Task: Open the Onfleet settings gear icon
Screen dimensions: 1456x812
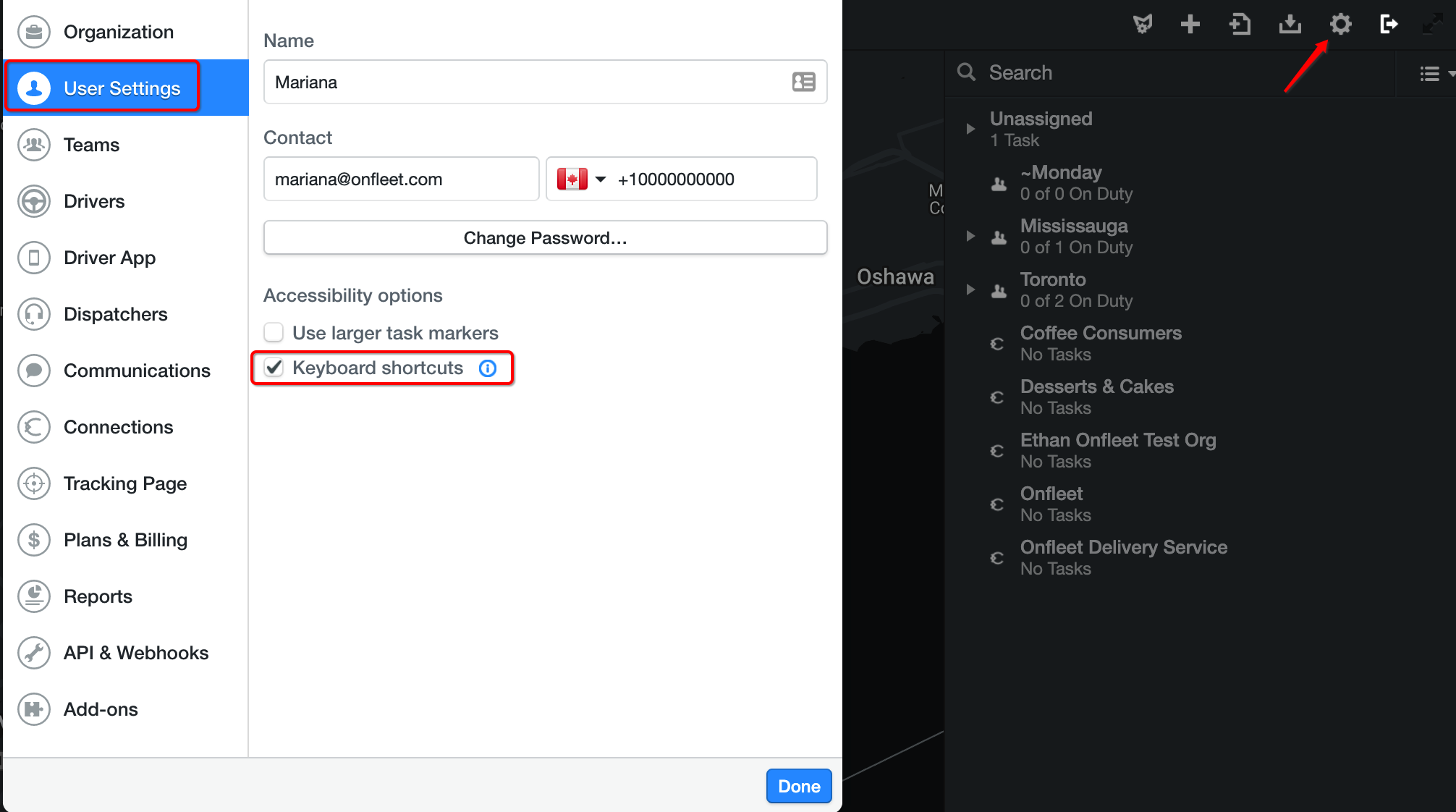Action: 1339,24
